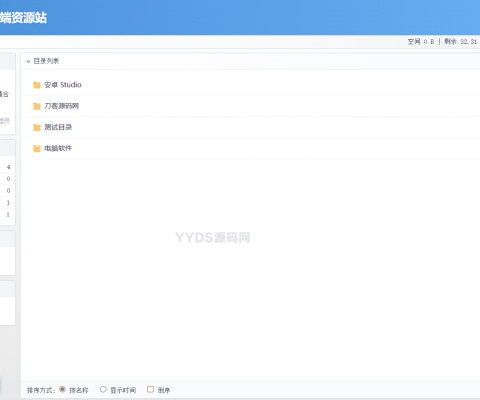480x400 pixels.
Task: Click the 目录列表 breadcrumb header
Action: [x=46, y=61]
